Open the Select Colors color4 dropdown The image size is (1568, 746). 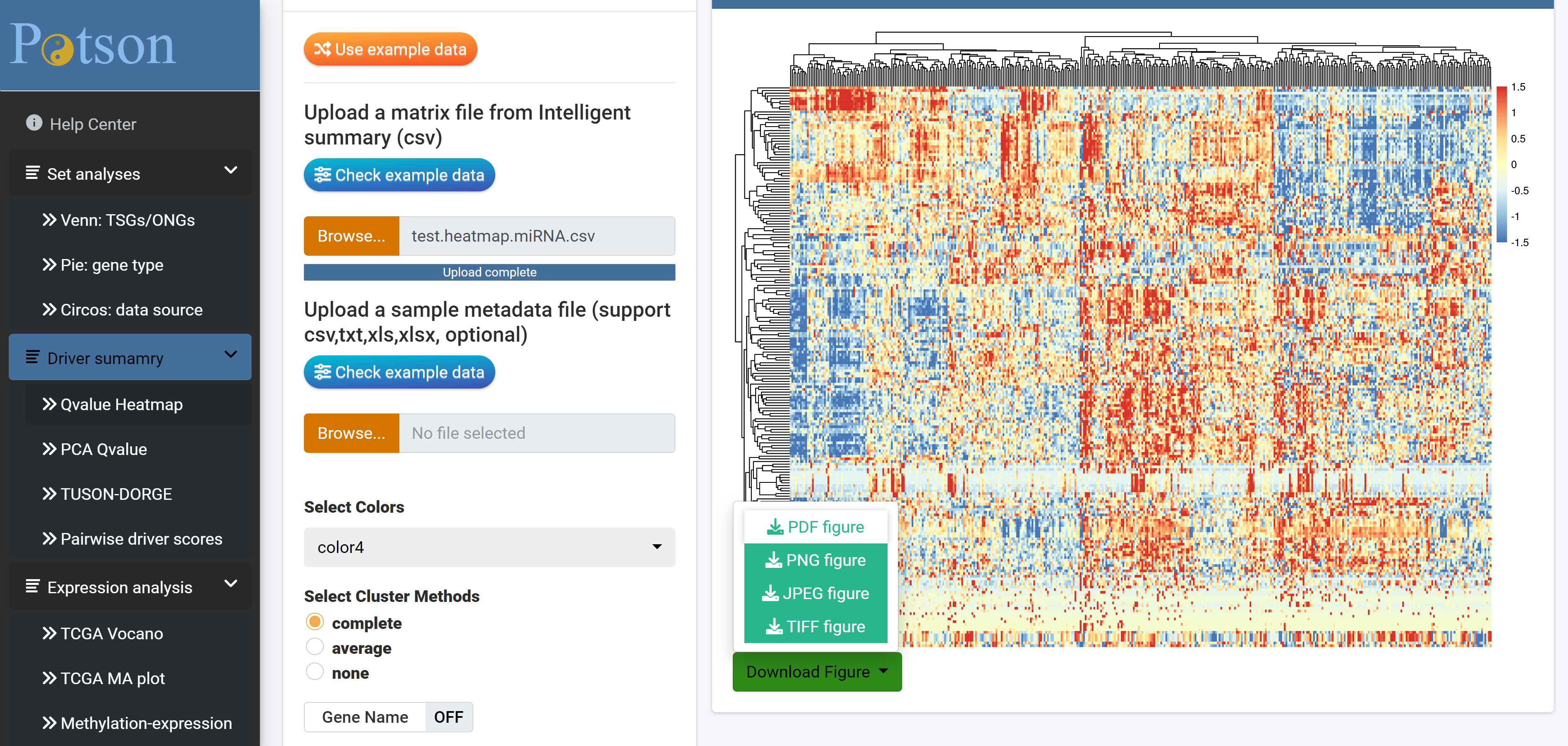pyautogui.click(x=489, y=547)
